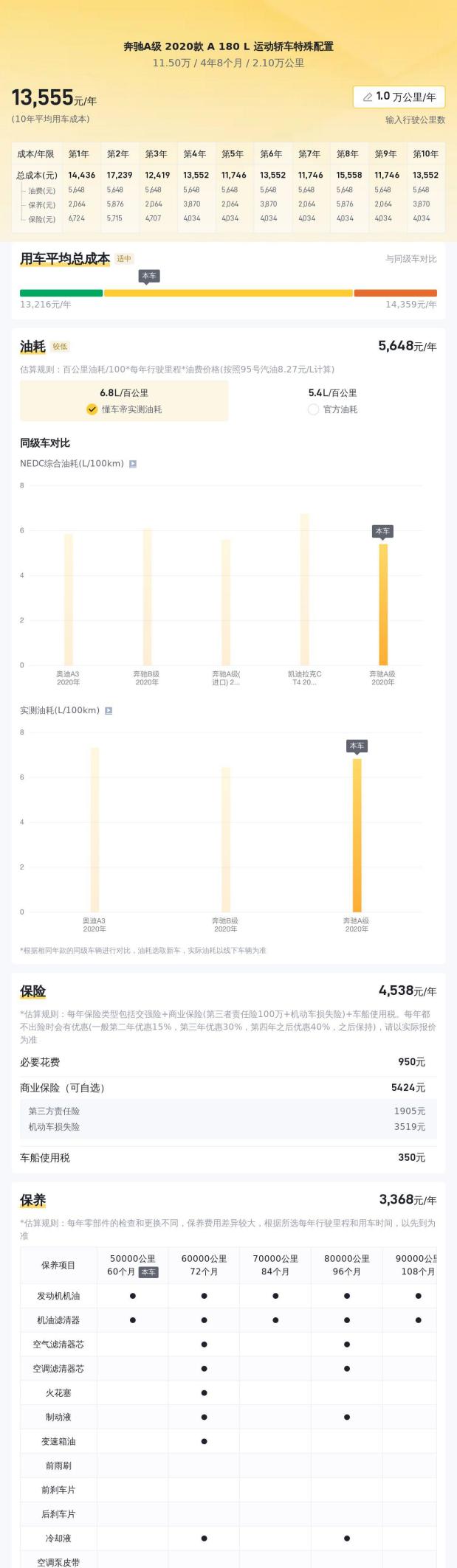This screenshot has height=1568, width=457.
Task: Click the orange segment of cost bar
Action: click(396, 293)
